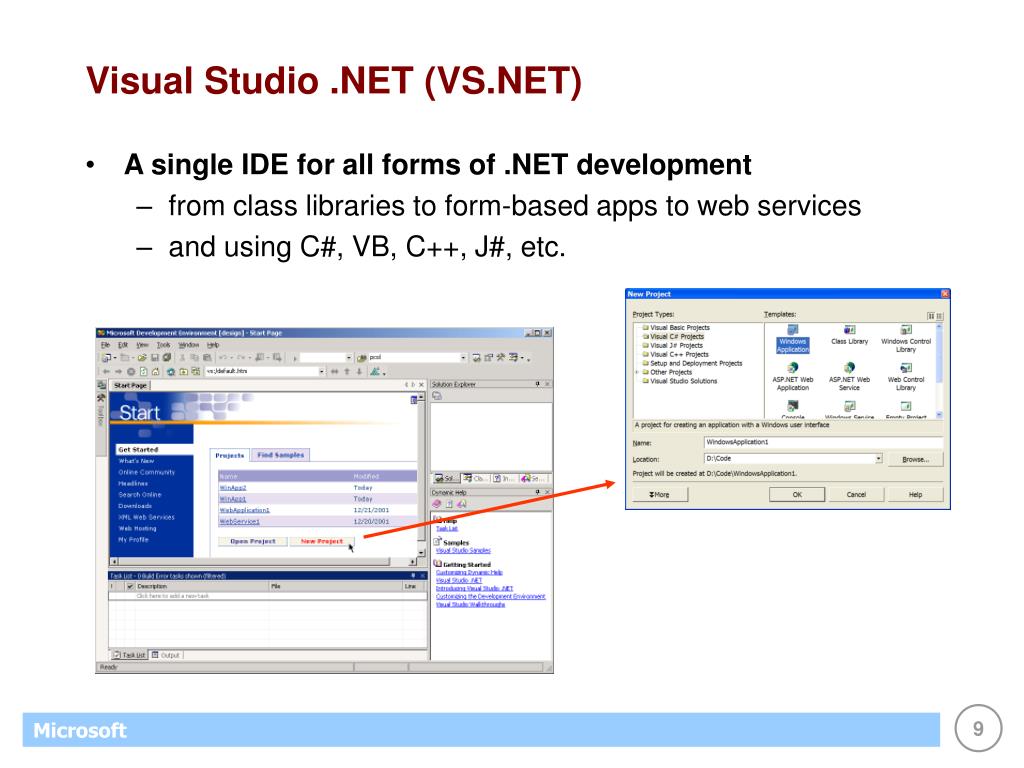Click Save All icon in IDE toolbar

point(167,358)
